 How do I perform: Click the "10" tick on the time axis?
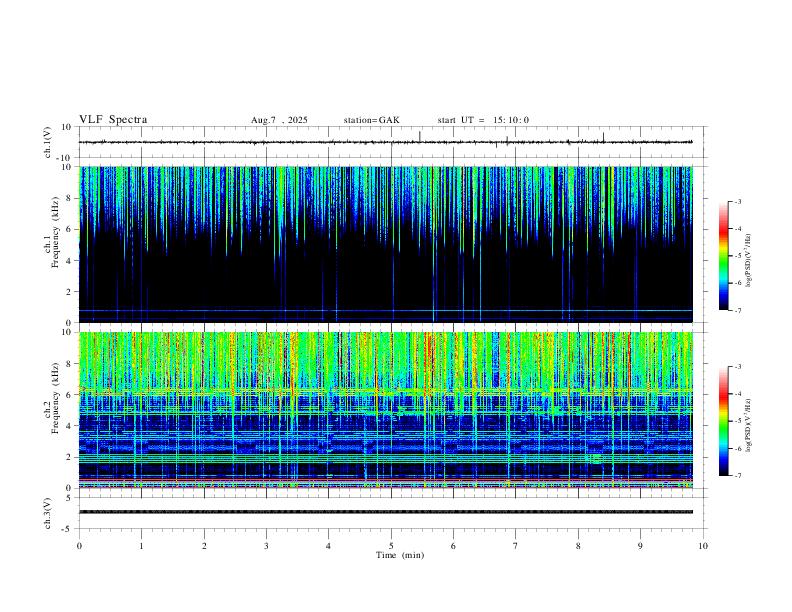pyautogui.click(x=703, y=546)
